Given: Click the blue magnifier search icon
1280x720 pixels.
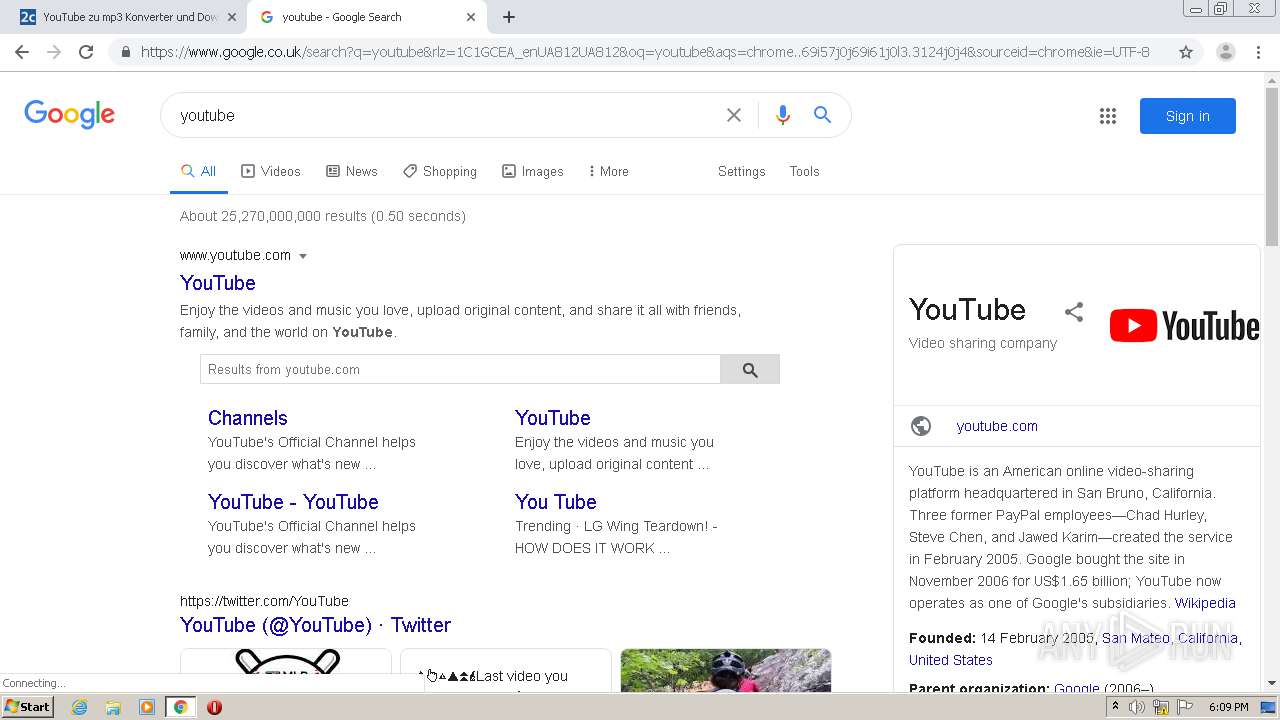Looking at the screenshot, I should tap(822, 115).
